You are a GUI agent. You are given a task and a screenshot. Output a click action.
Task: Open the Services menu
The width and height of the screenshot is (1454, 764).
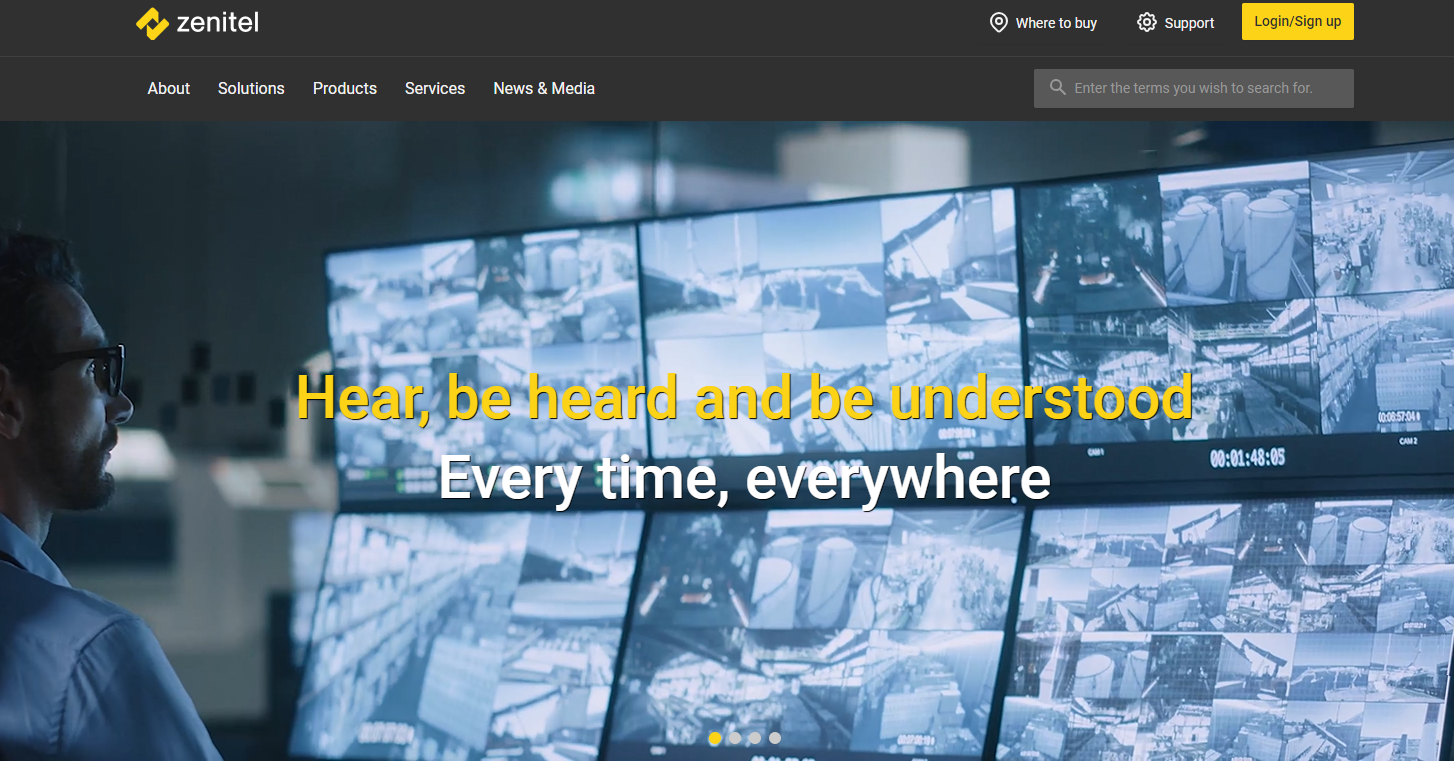(435, 88)
